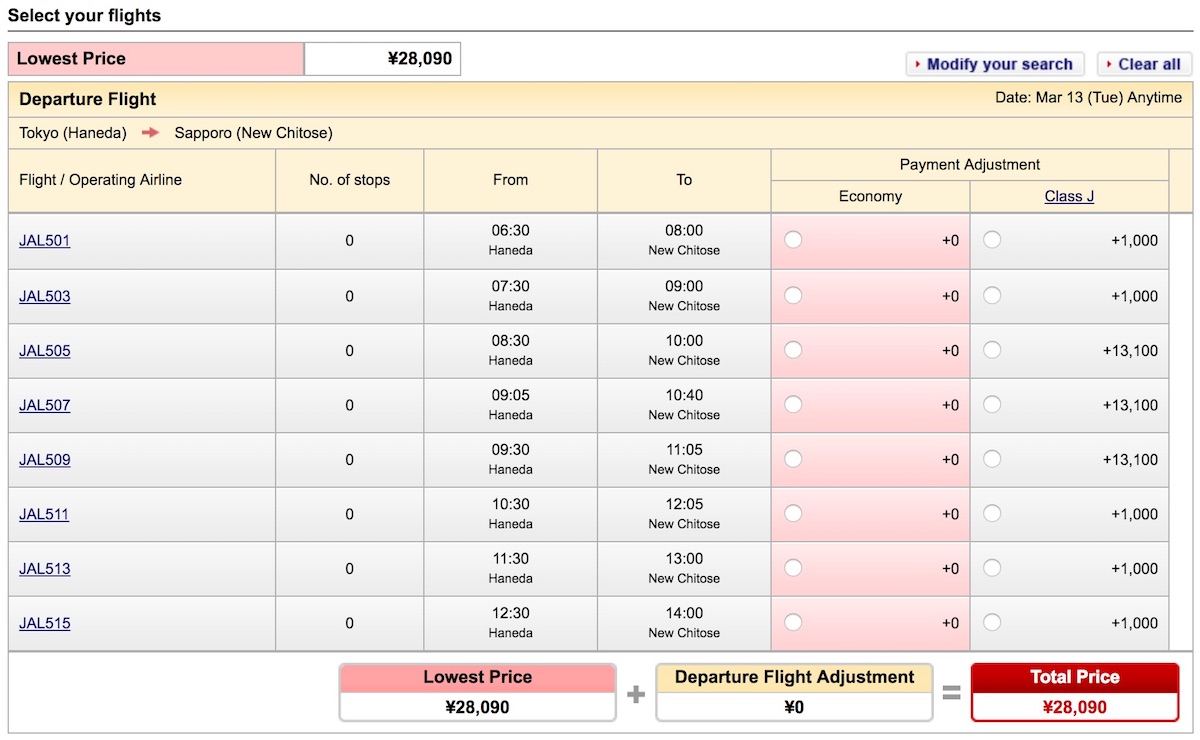View details for flight JAL505

45,351
